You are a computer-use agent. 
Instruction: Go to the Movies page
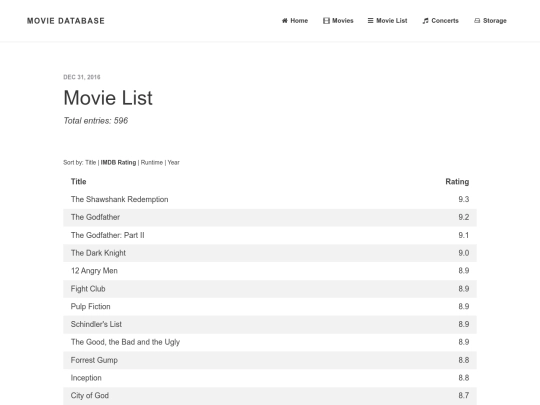pos(338,21)
